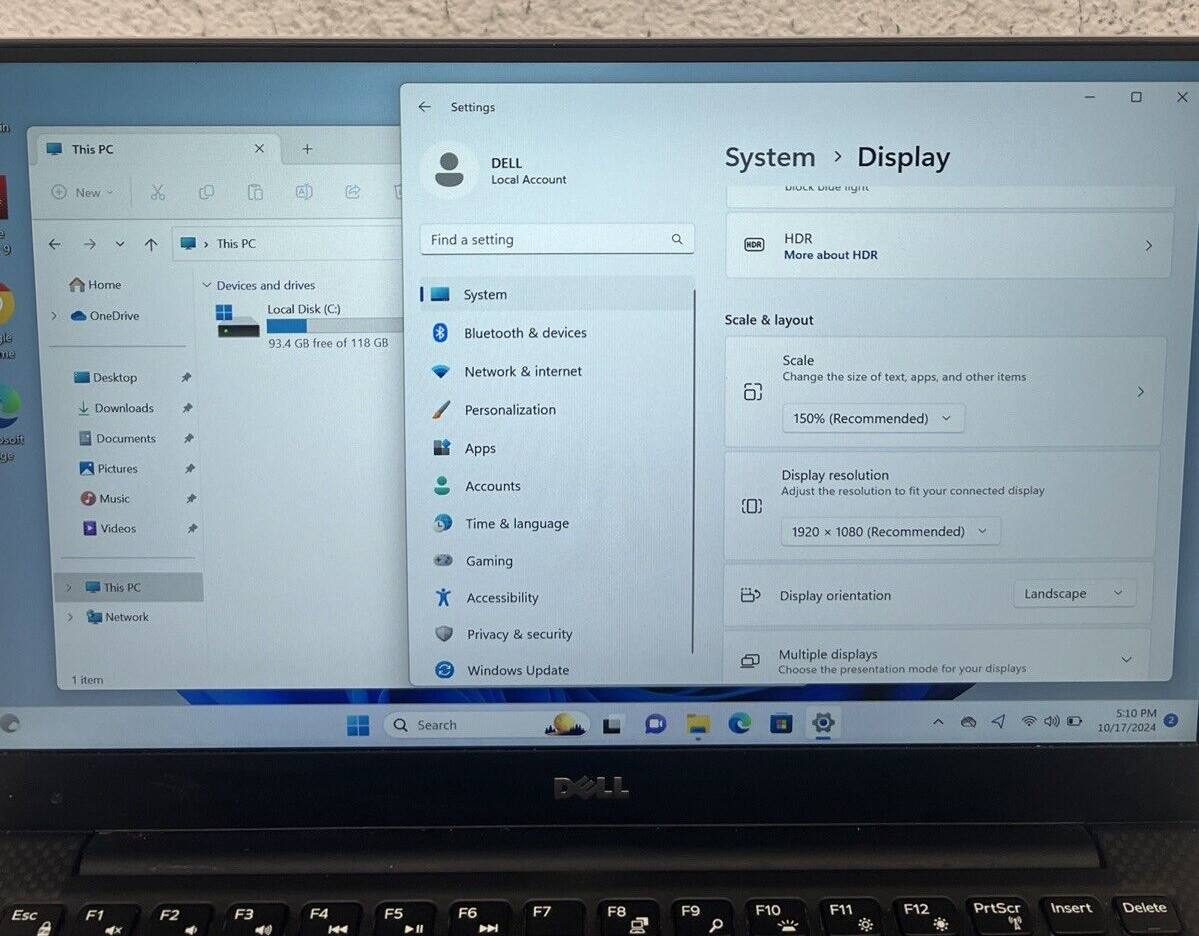Click the volume icon in system tray
1199x936 pixels.
(x=1051, y=721)
